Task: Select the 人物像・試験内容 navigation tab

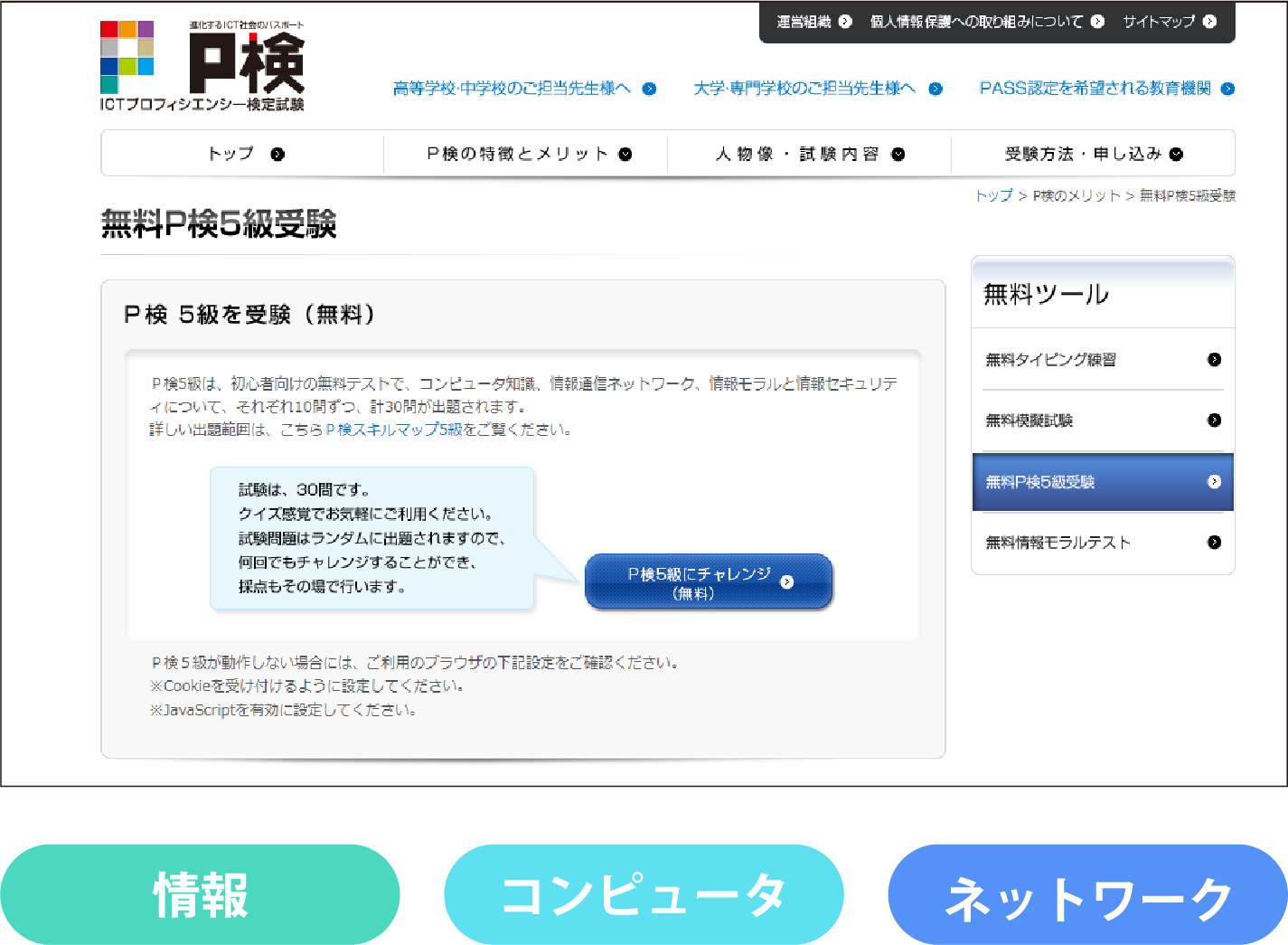Action: coord(809,154)
